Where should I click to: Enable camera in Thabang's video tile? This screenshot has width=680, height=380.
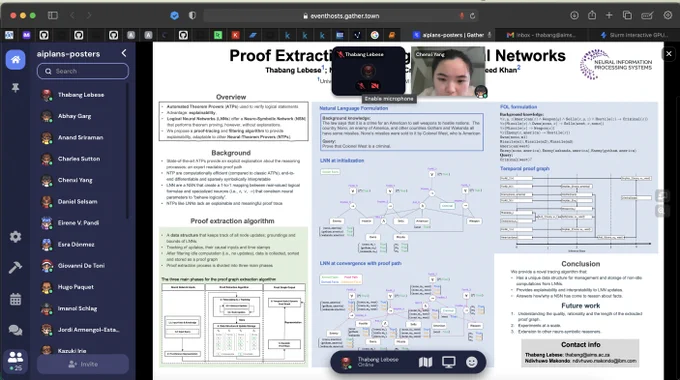(375, 86)
